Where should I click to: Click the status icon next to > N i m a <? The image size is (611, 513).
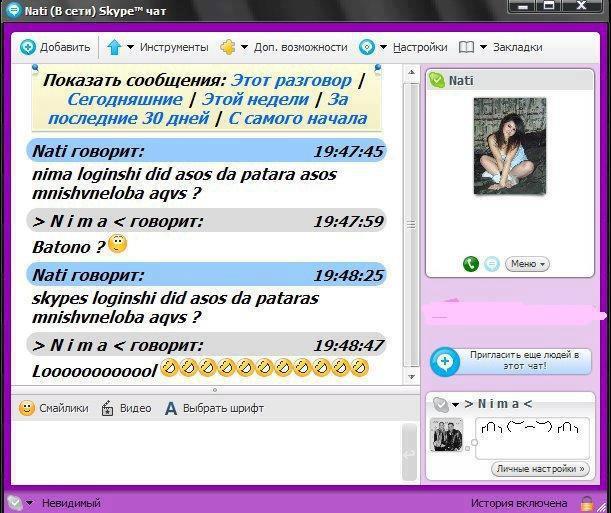pos(441,404)
